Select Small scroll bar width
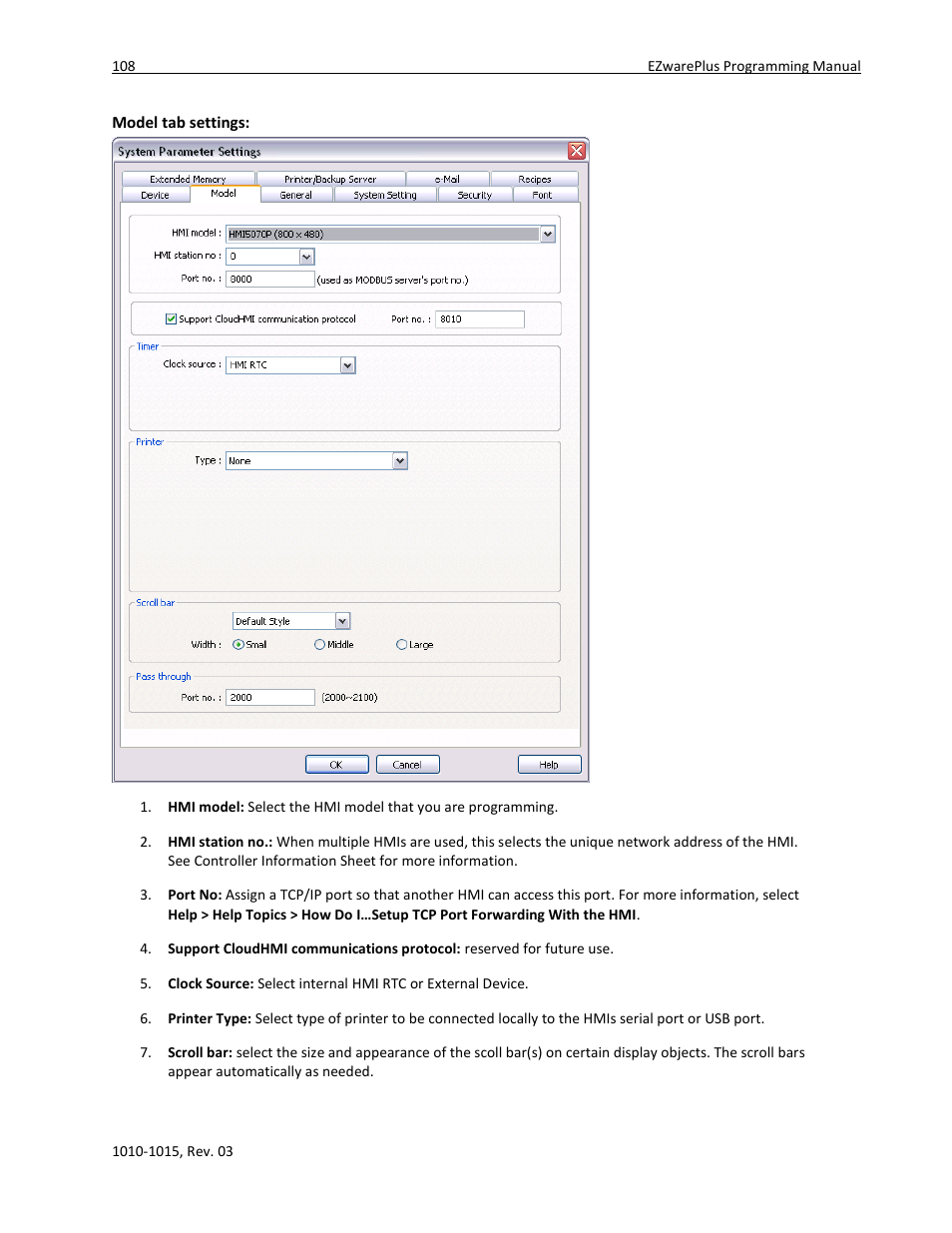The width and height of the screenshot is (952, 1233). point(238,645)
